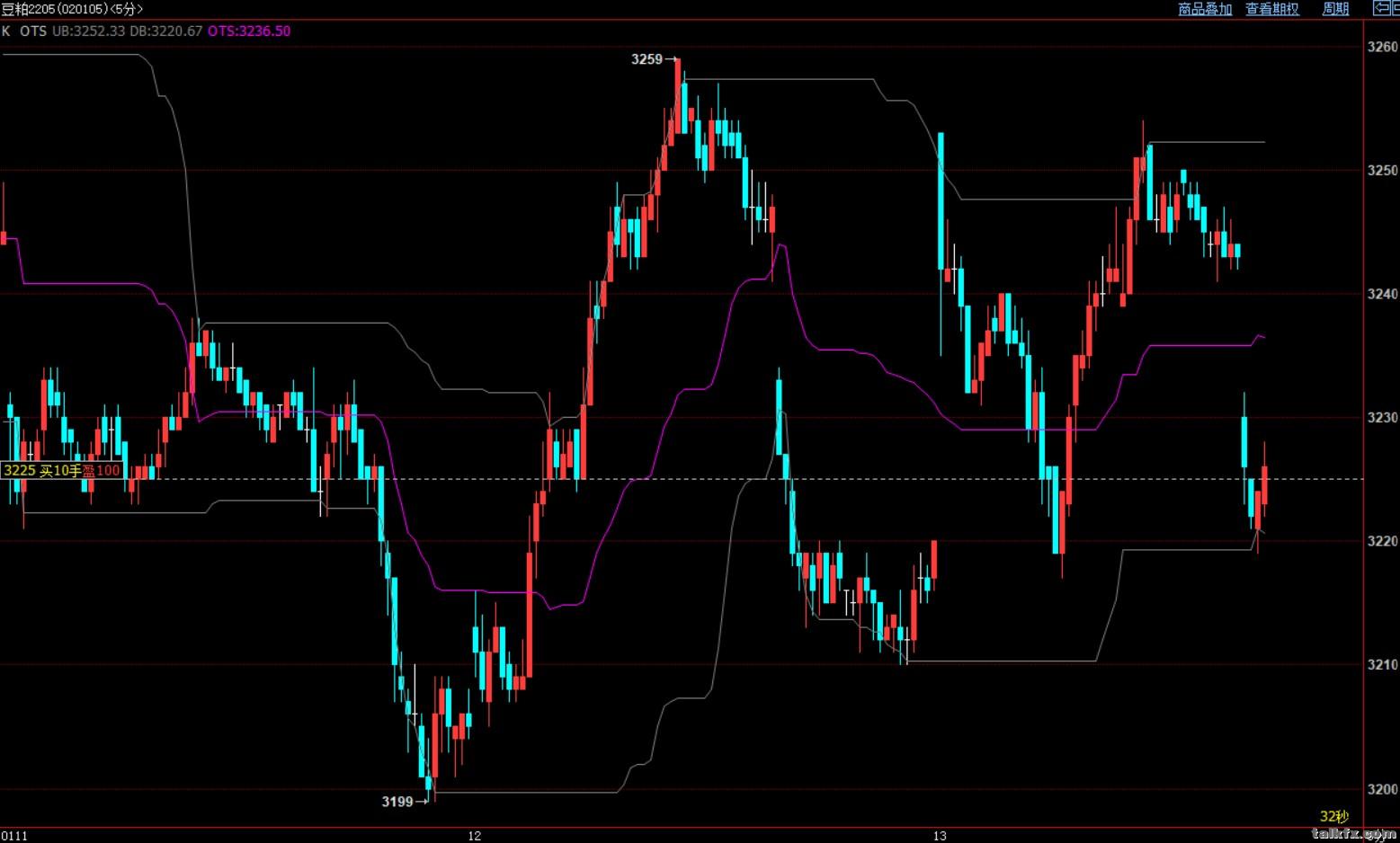The height and width of the screenshot is (843, 1400).
Task: Open the 查看期权 link
Action: pos(1272,9)
